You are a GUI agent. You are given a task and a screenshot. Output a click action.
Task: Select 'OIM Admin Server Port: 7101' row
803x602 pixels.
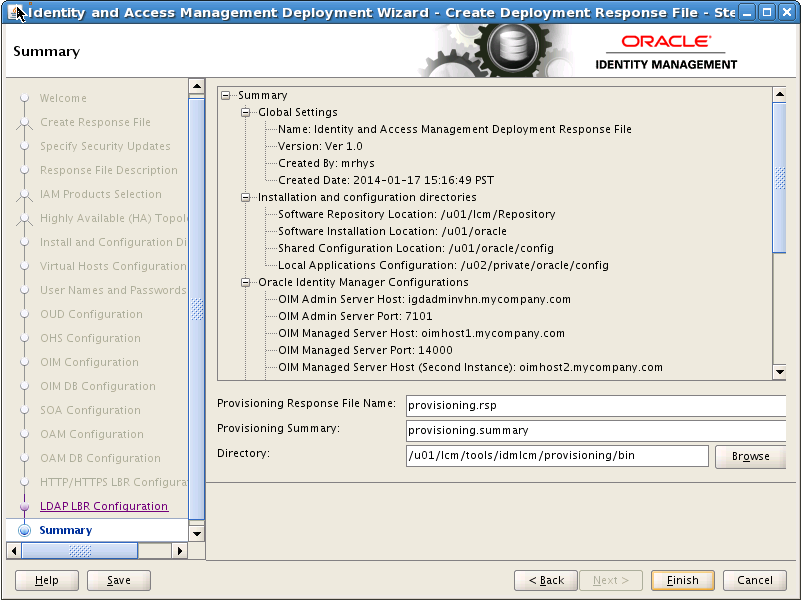tap(355, 316)
